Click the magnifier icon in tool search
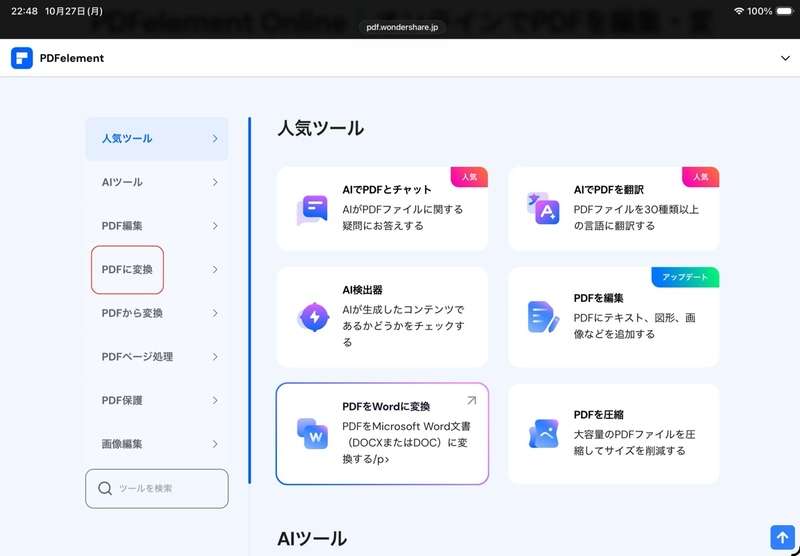This screenshot has height=556, width=800. click(x=105, y=488)
